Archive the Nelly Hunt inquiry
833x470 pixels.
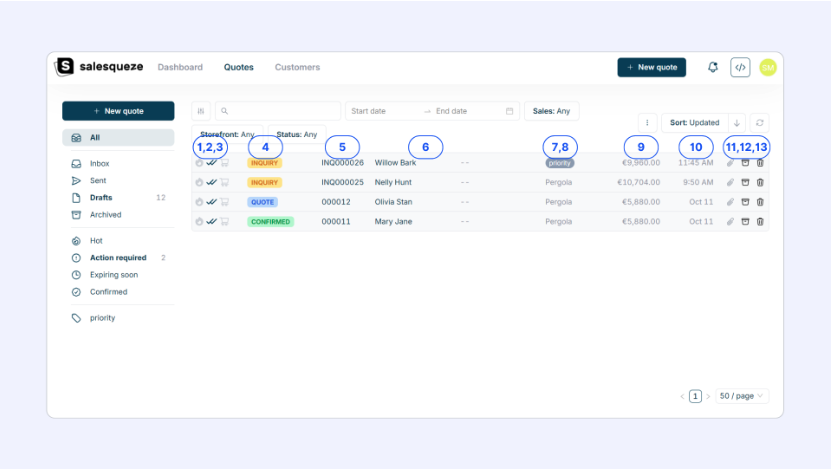745,183
